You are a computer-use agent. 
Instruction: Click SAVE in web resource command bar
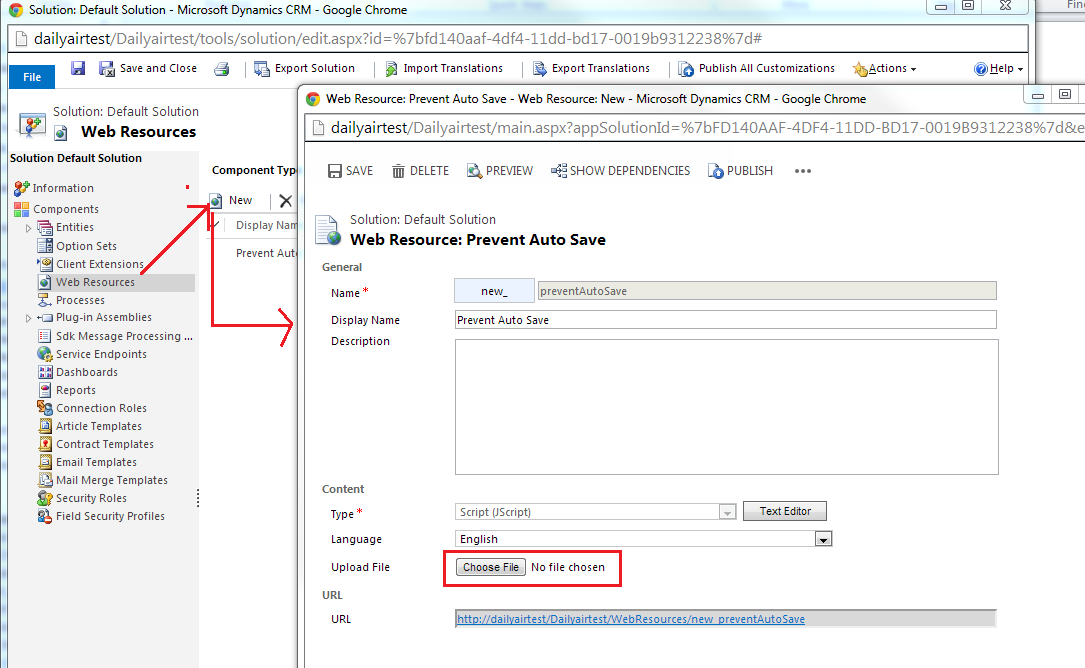(x=350, y=171)
